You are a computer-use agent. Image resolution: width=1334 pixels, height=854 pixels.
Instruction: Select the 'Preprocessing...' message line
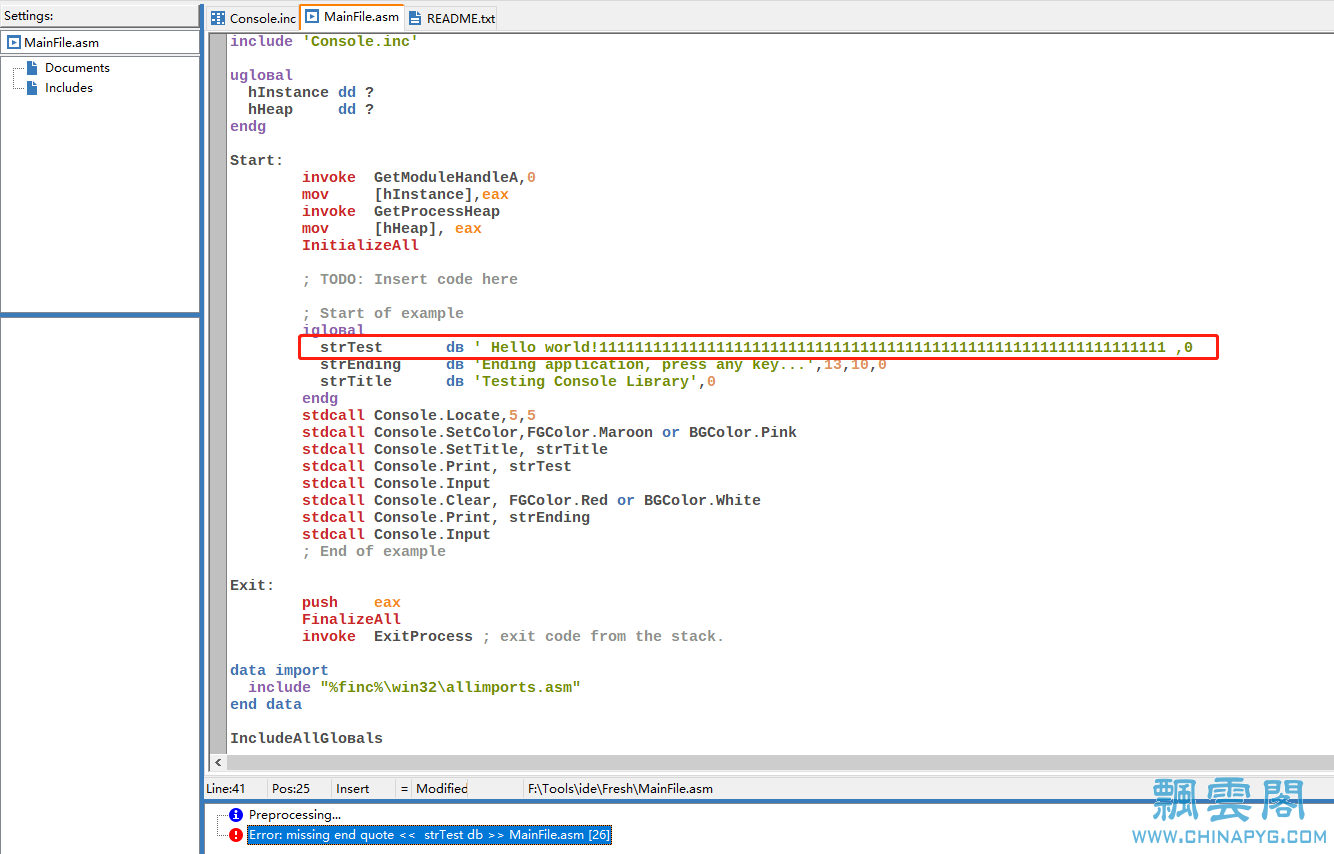click(295, 815)
